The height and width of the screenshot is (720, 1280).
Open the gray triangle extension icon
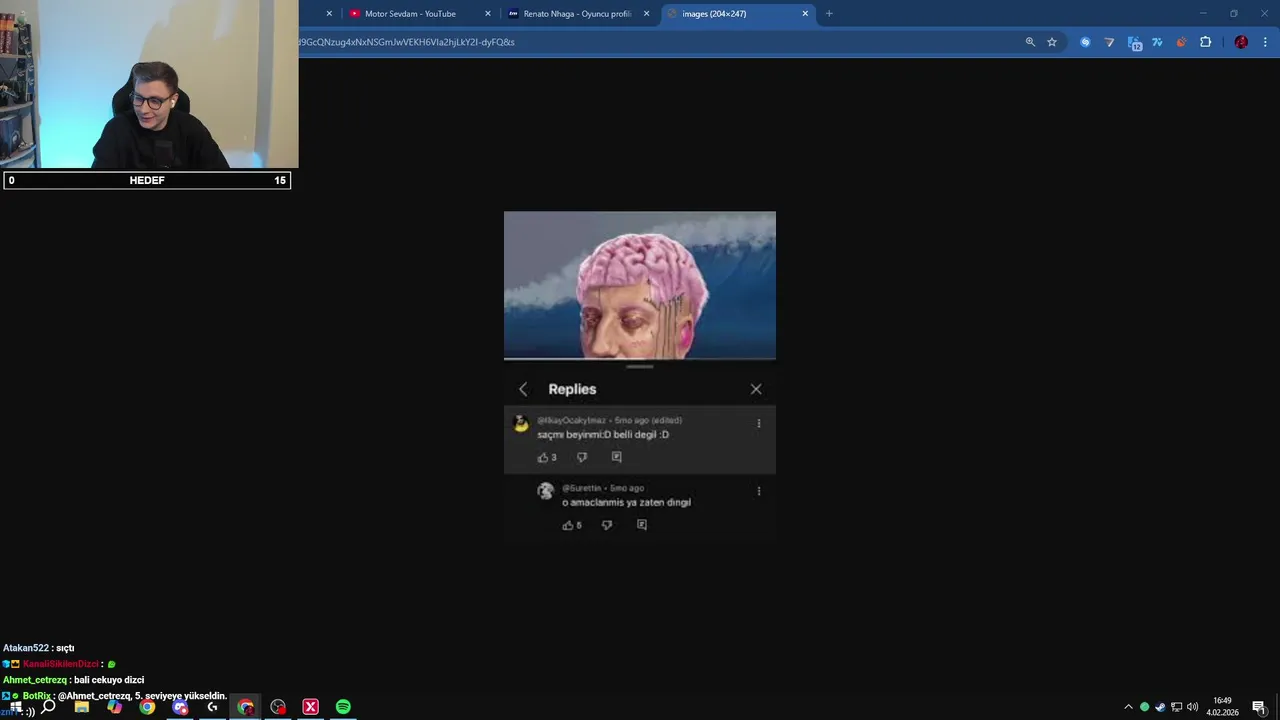[x=1109, y=42]
